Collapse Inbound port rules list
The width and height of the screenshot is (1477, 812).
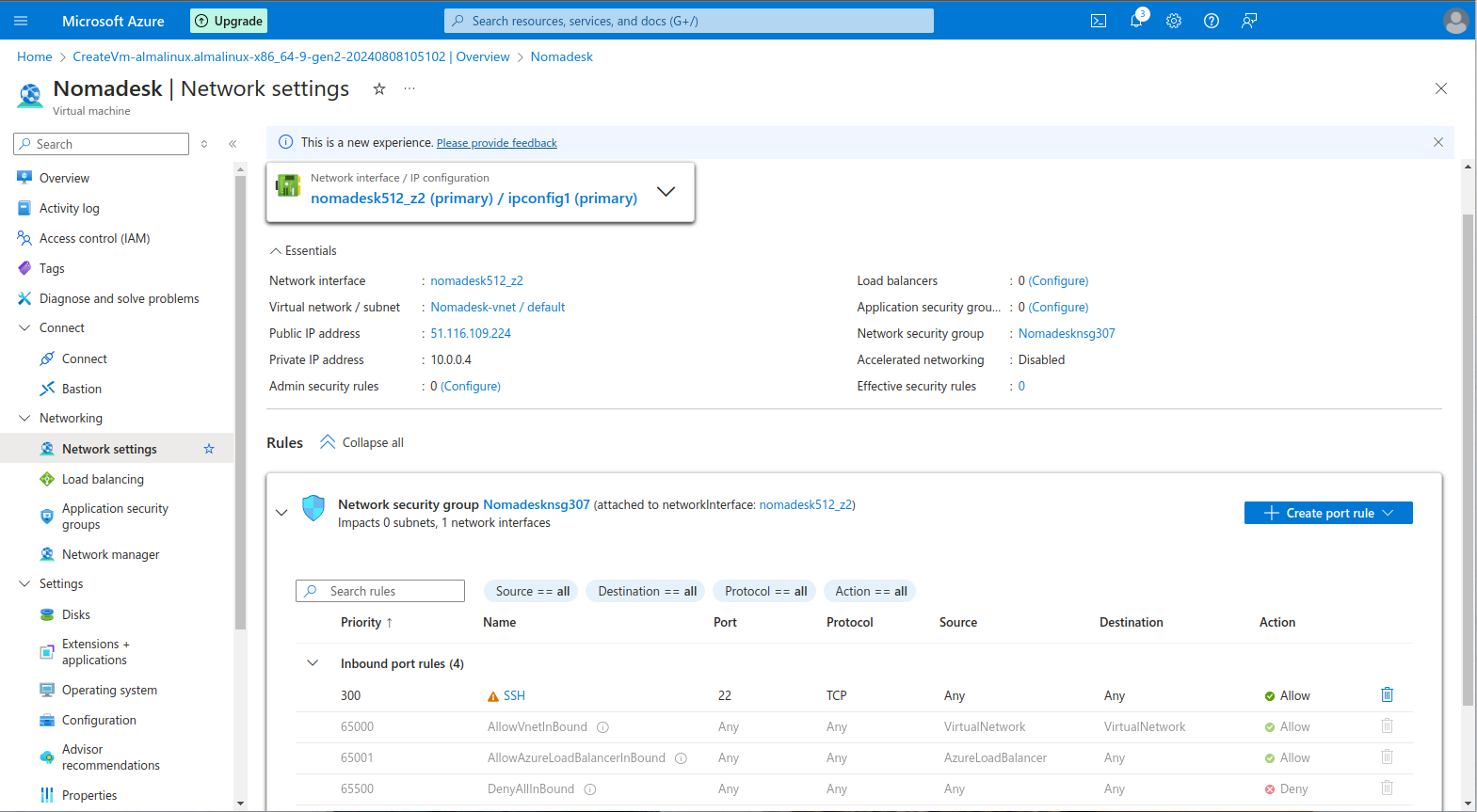point(313,663)
